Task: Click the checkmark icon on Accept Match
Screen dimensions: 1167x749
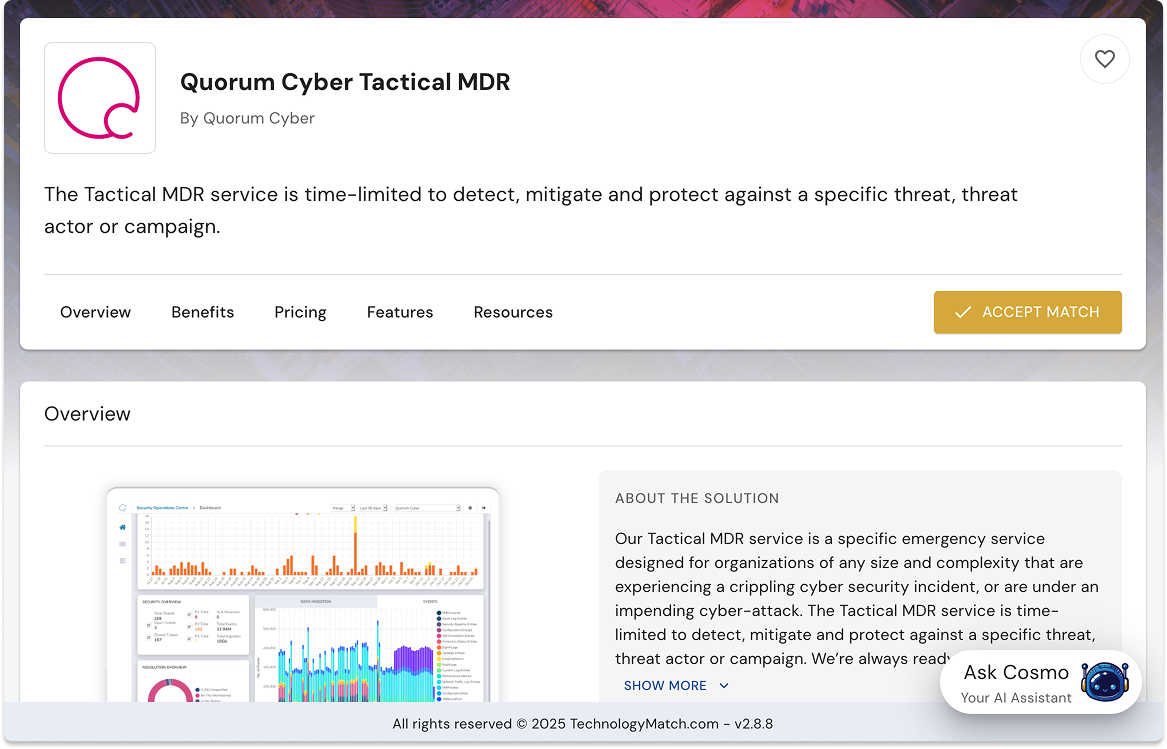Action: pos(962,312)
